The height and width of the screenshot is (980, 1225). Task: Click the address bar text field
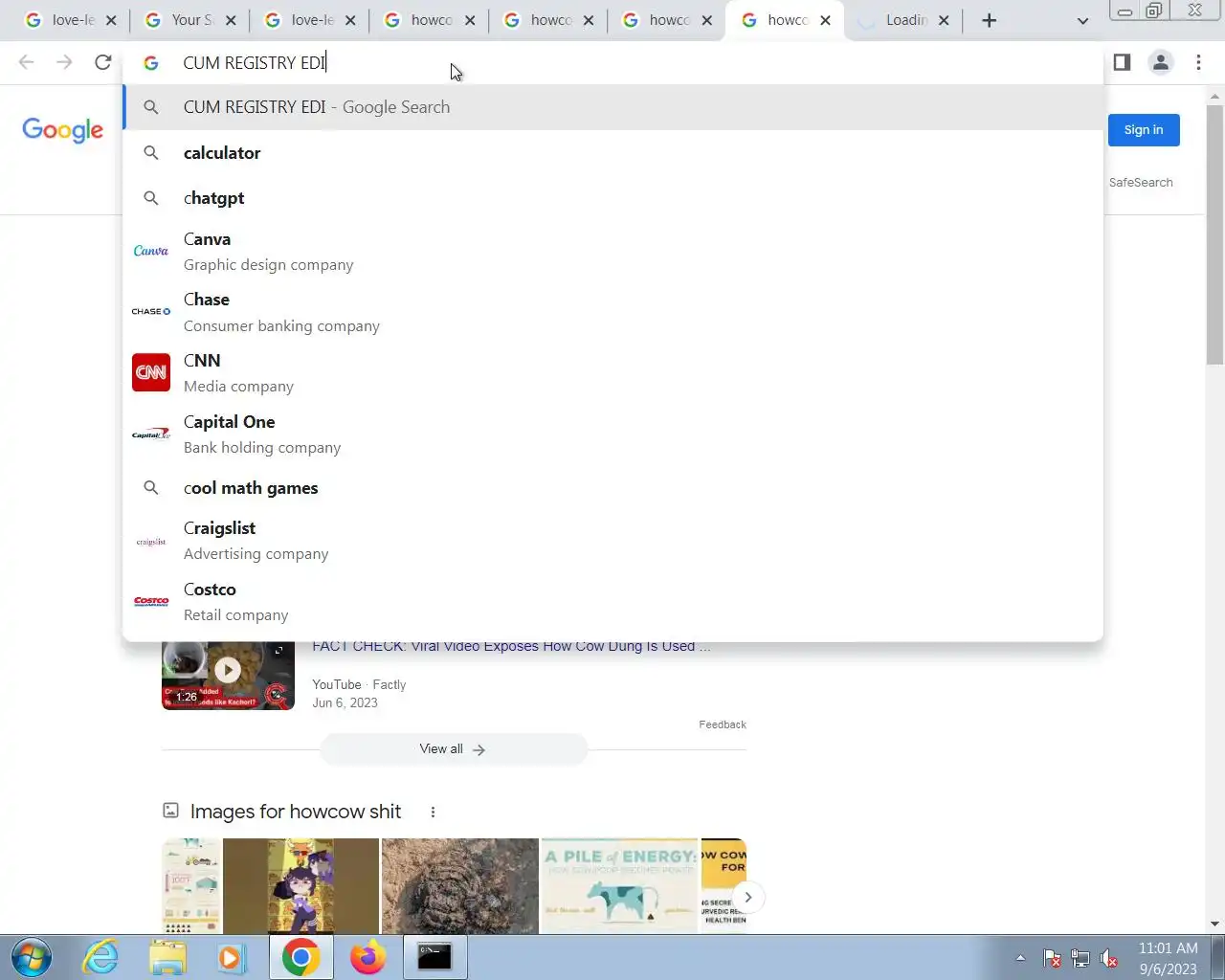click(612, 62)
